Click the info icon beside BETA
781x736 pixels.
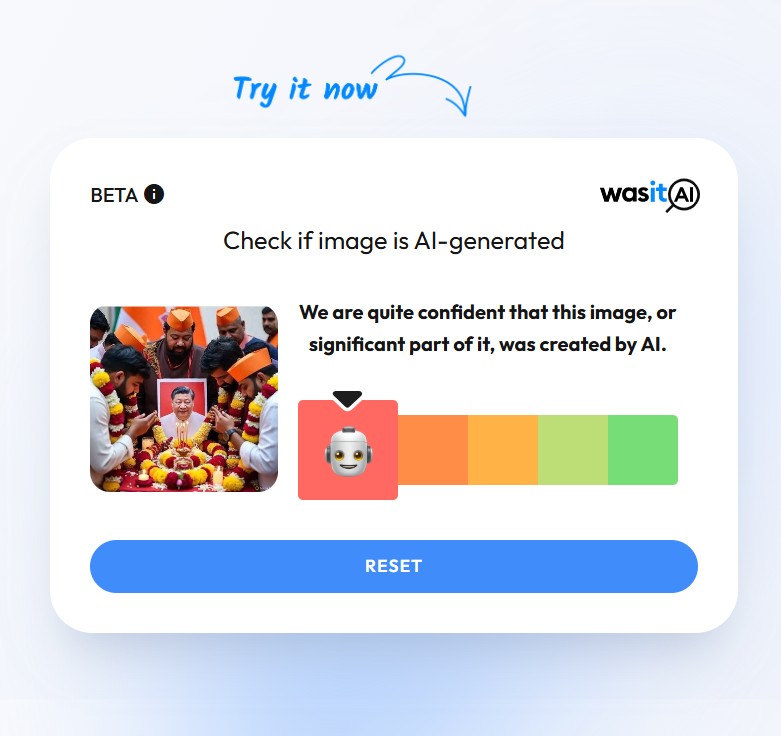(x=154, y=194)
